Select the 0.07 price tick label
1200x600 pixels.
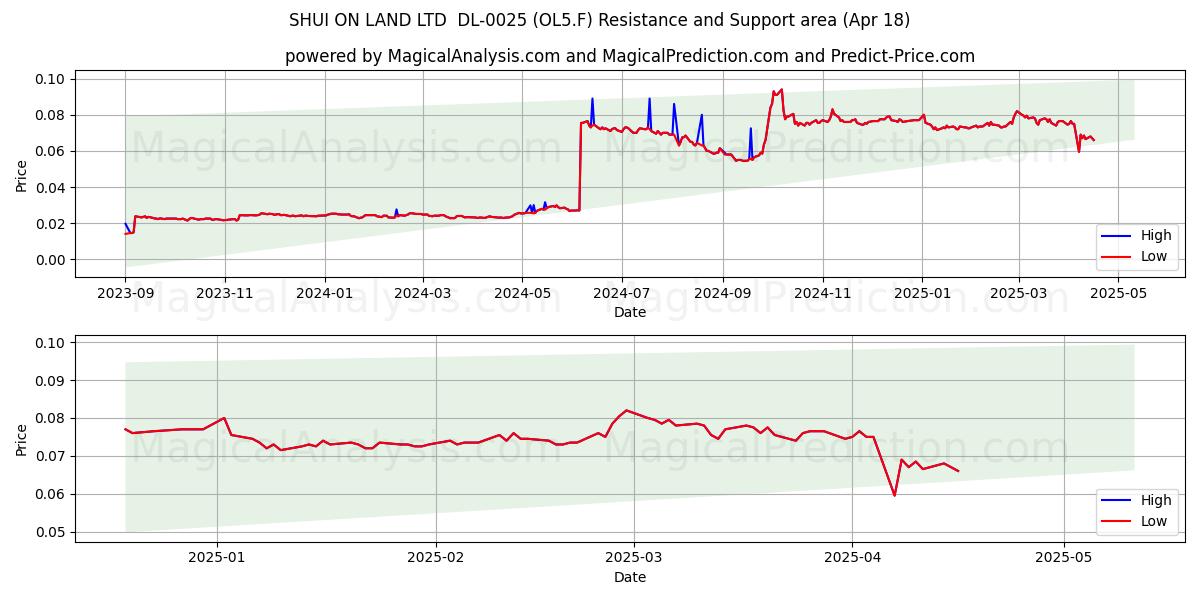50,456
